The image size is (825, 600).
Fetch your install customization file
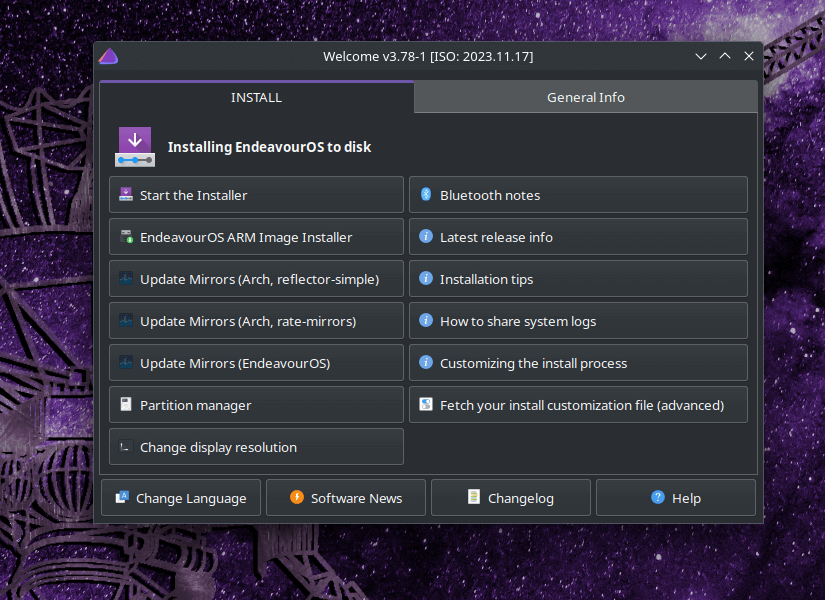(578, 404)
